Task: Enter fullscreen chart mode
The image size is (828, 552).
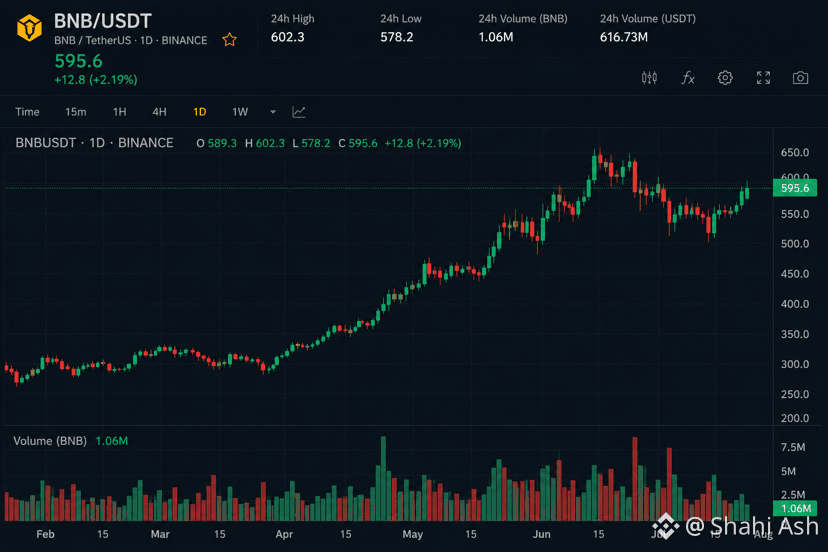Action: point(763,78)
